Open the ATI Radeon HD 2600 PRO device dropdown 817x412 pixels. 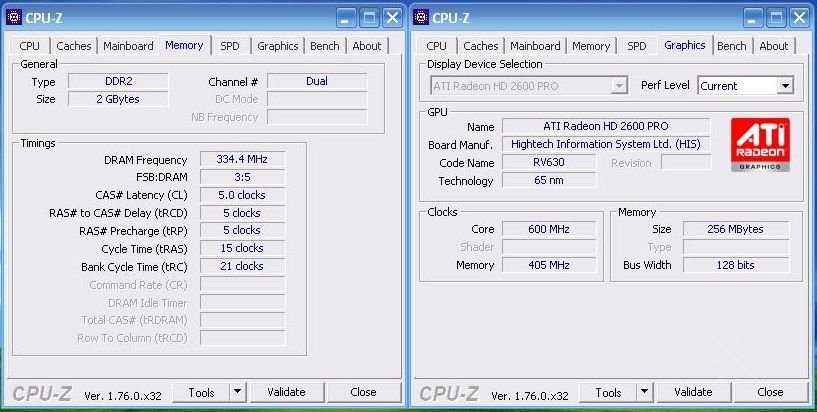(528, 86)
